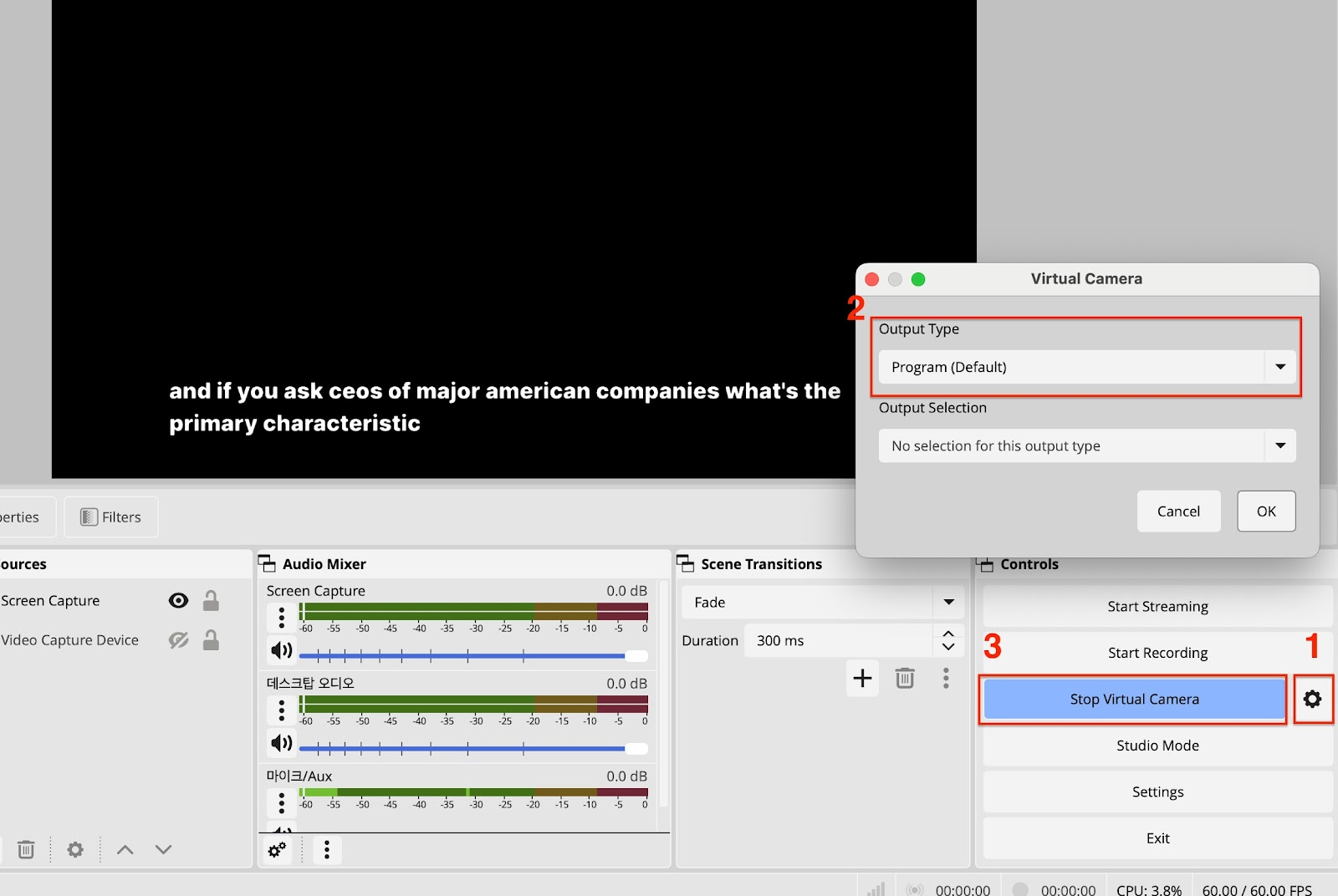Open Settings from Controls panel
This screenshot has height=896, width=1338.
(1157, 792)
